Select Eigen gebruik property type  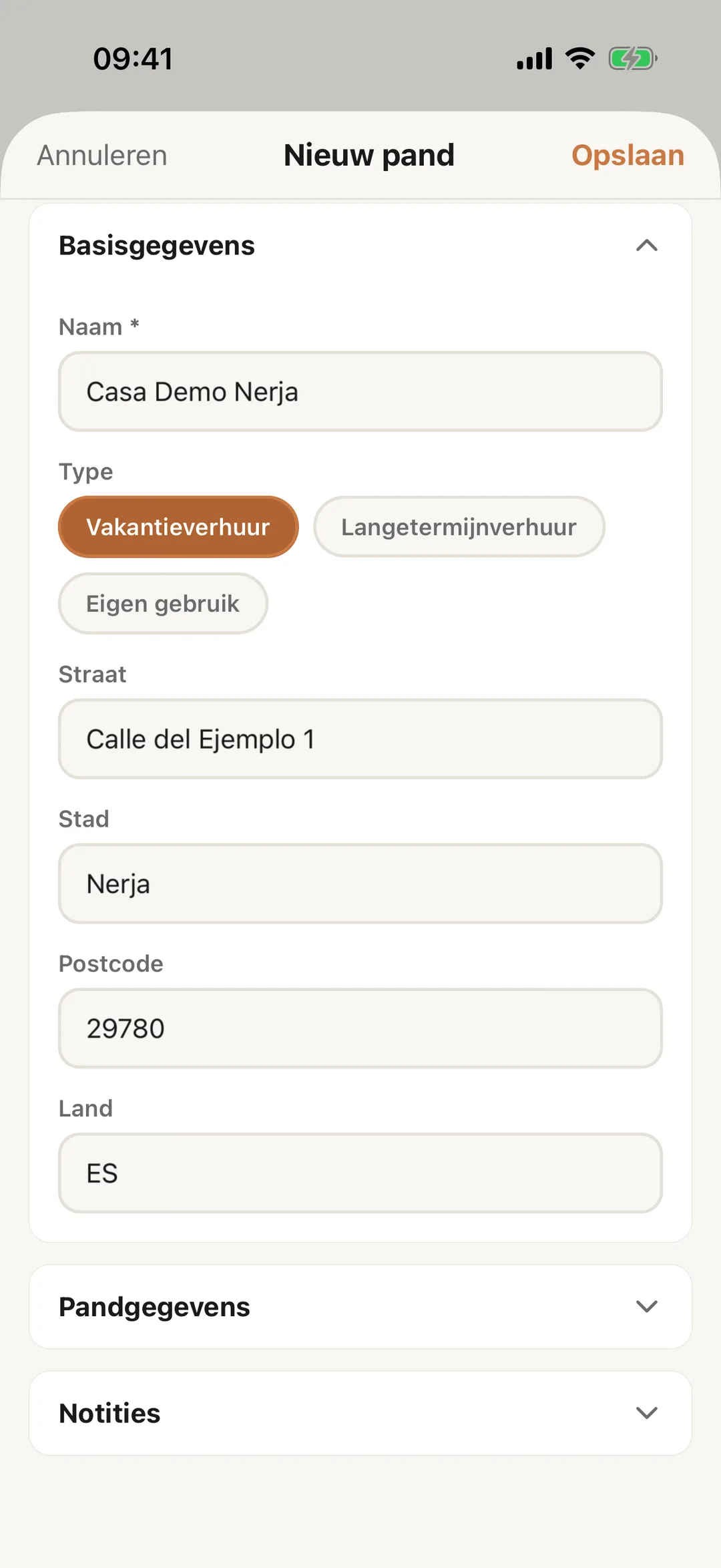tap(163, 604)
